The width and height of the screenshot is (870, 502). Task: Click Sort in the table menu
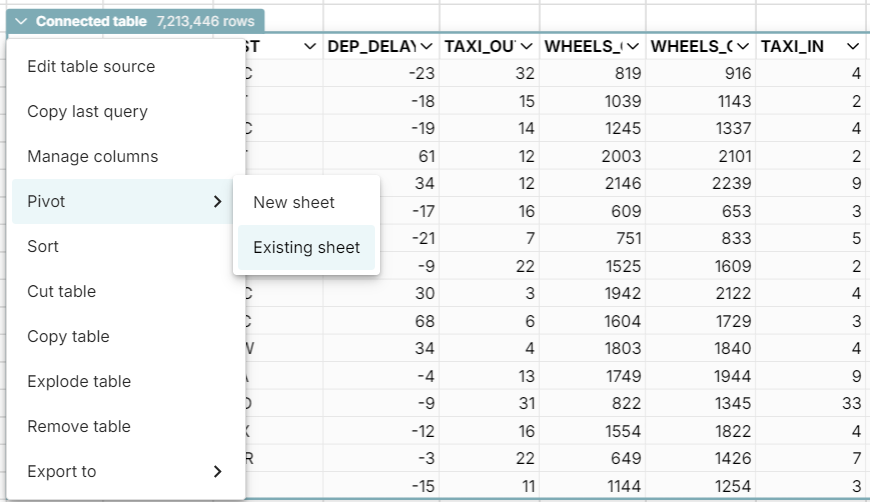click(x=43, y=247)
